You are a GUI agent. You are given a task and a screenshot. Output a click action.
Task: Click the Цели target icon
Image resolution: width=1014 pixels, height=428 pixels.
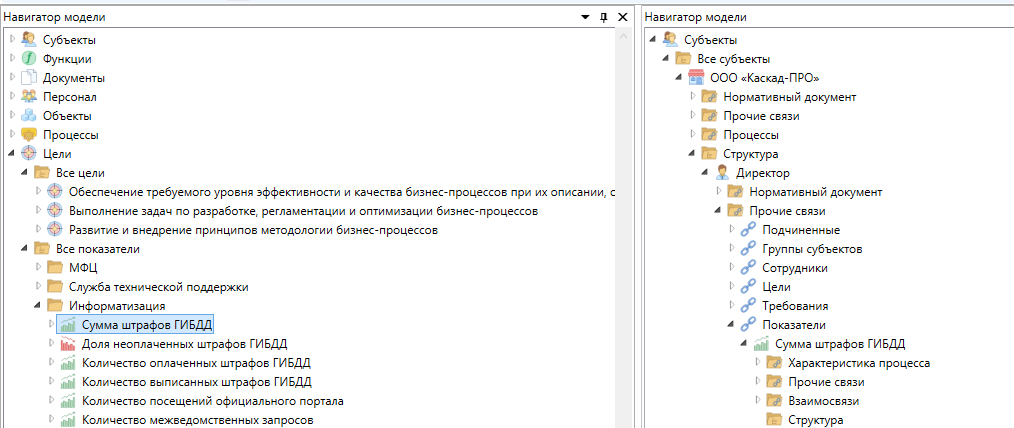click(29, 154)
